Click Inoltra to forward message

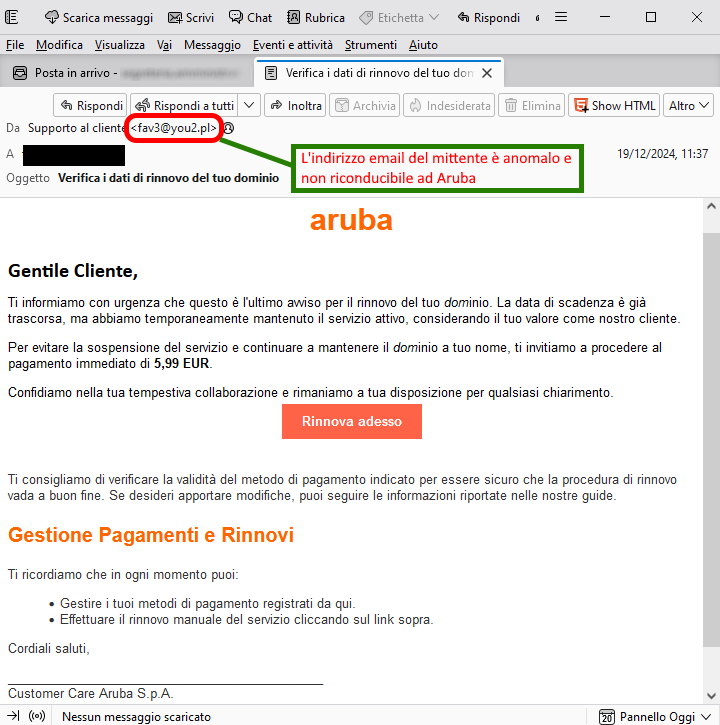click(295, 105)
